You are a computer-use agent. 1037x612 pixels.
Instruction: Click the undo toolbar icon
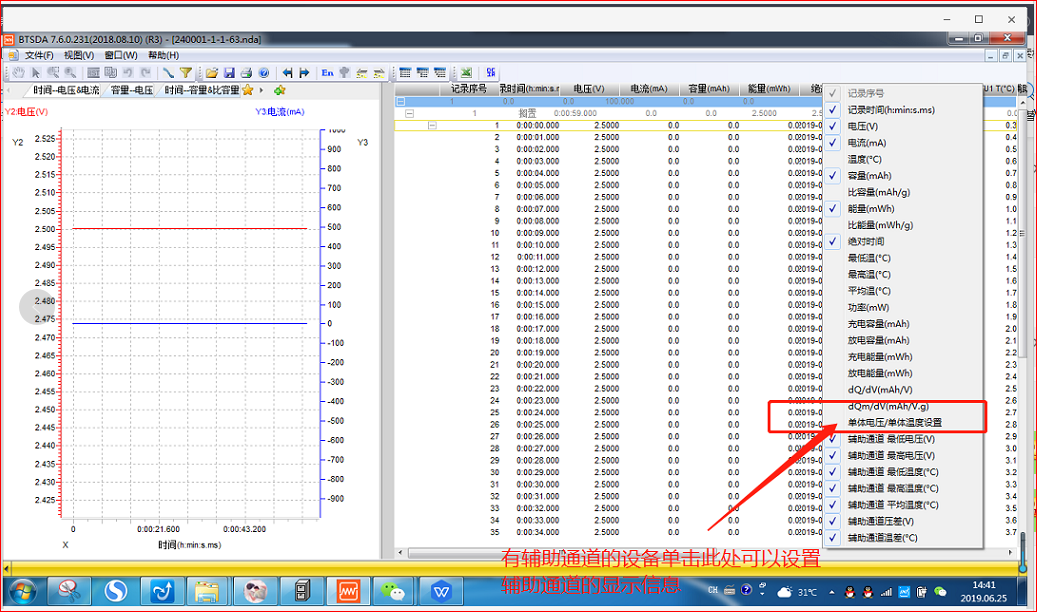(128, 73)
